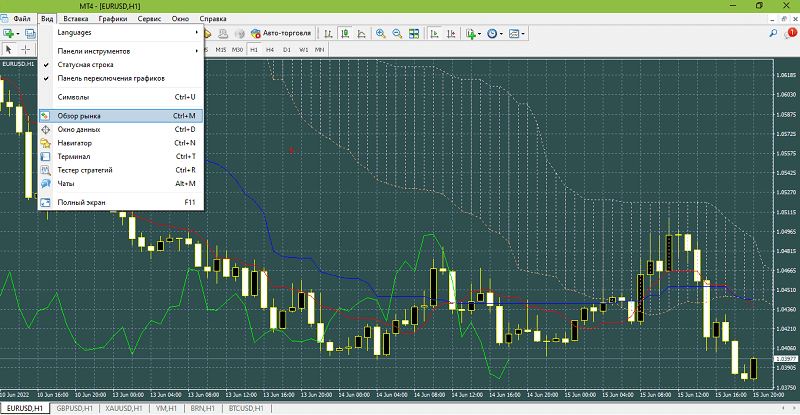The height and width of the screenshot is (415, 800).
Task: Switch to the EURUSD,H1 chart tab
Action: (x=24, y=408)
